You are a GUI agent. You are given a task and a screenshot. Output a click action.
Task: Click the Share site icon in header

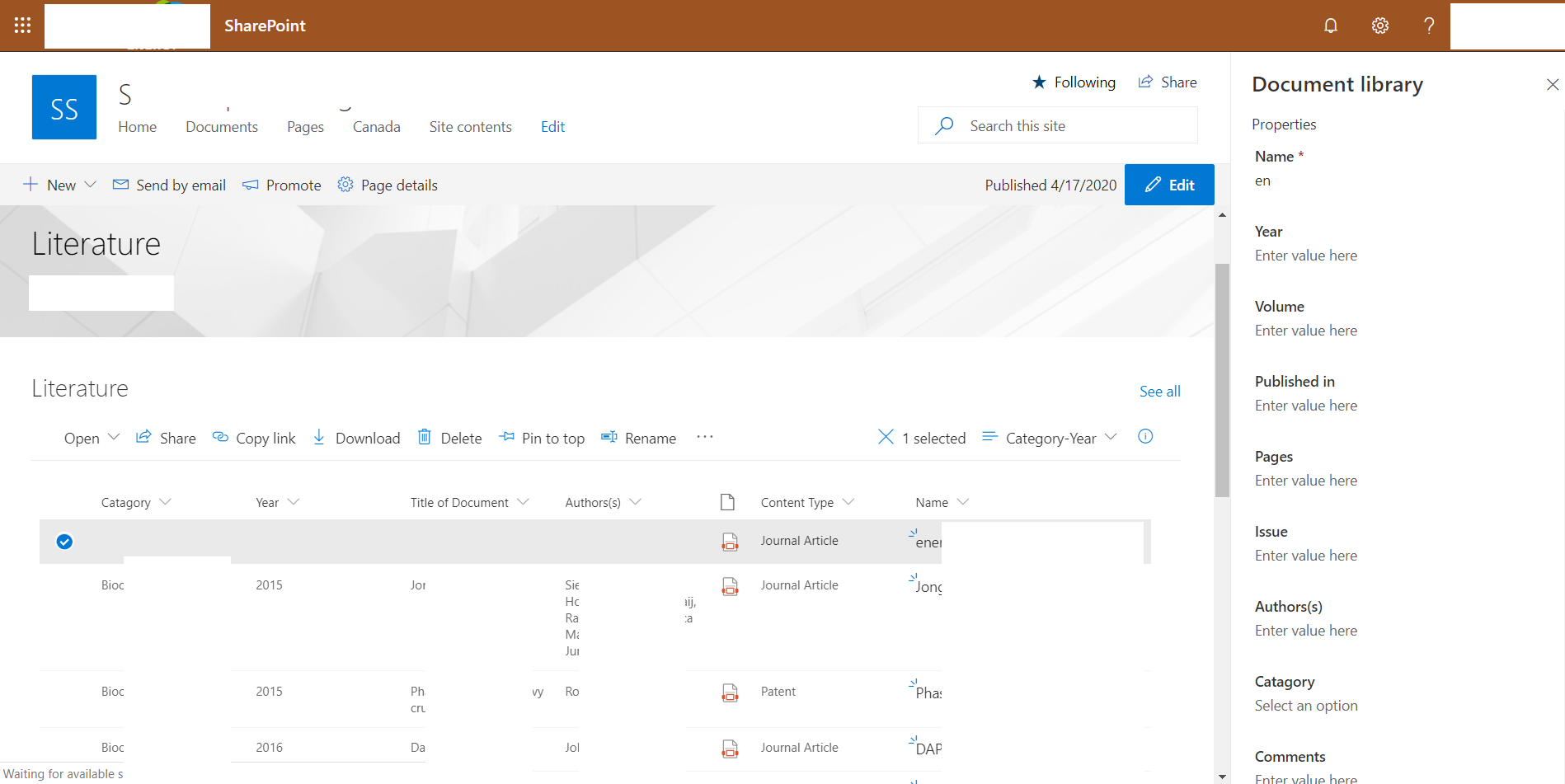[x=1145, y=82]
